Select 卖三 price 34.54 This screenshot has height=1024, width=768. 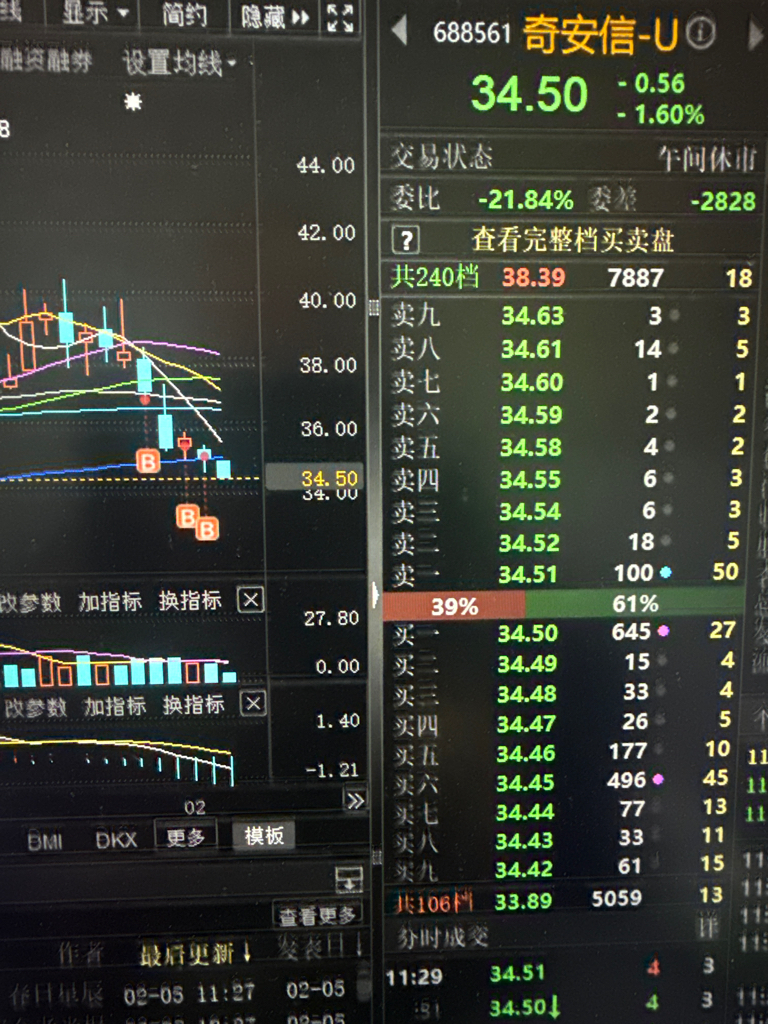530,511
